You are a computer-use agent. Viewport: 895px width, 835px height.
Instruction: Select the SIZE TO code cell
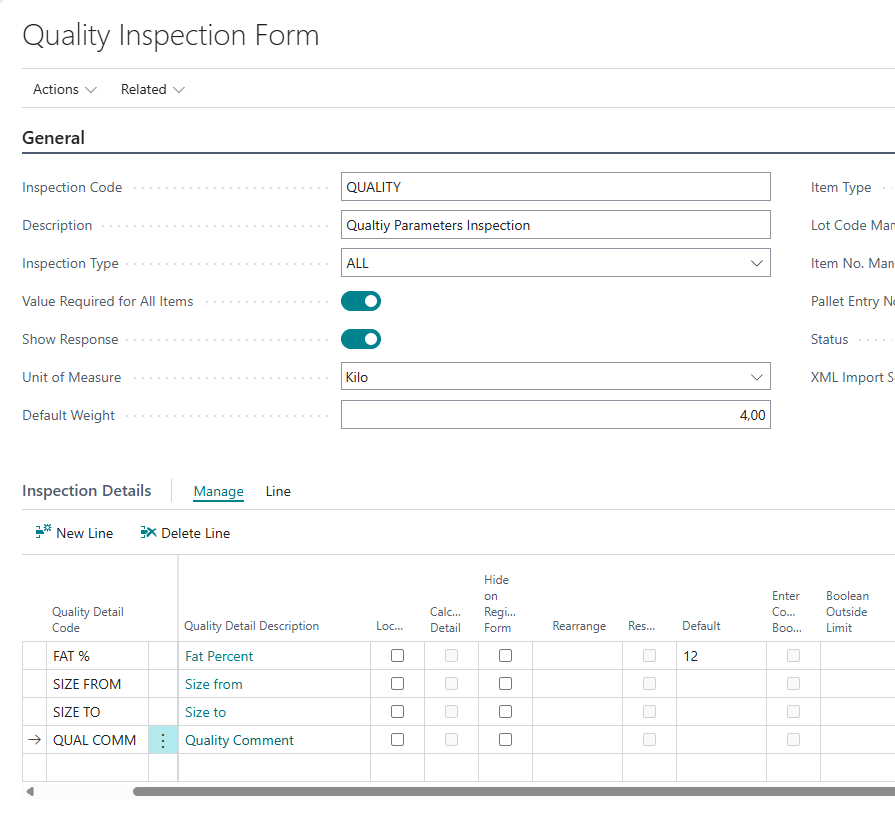[x=96, y=712]
